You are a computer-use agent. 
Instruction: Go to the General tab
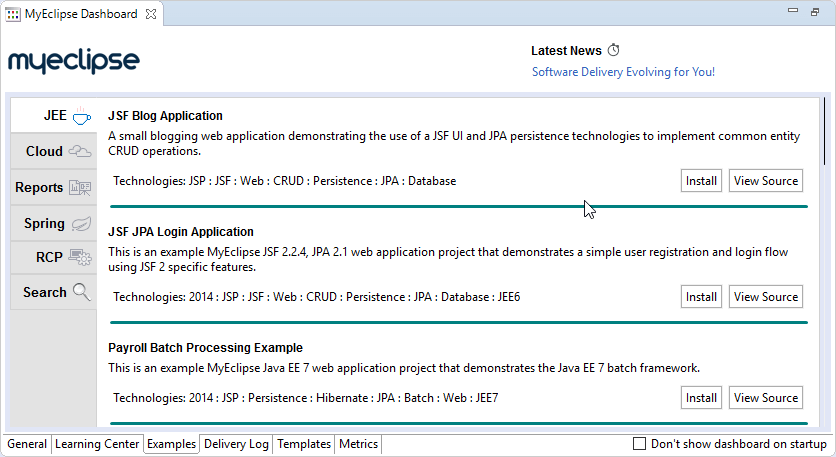click(27, 444)
